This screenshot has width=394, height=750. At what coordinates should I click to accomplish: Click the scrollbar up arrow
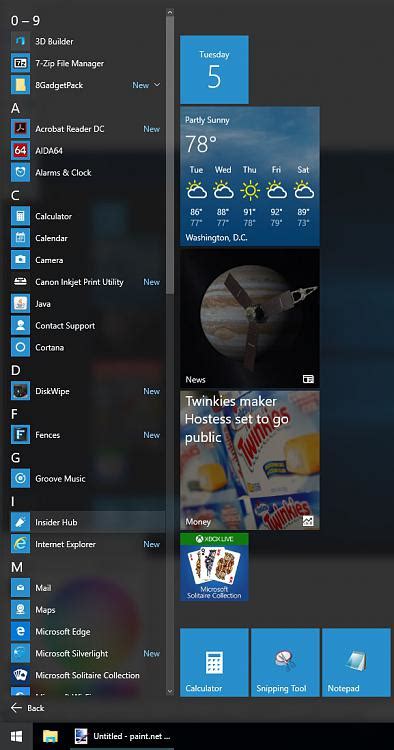[170, 12]
